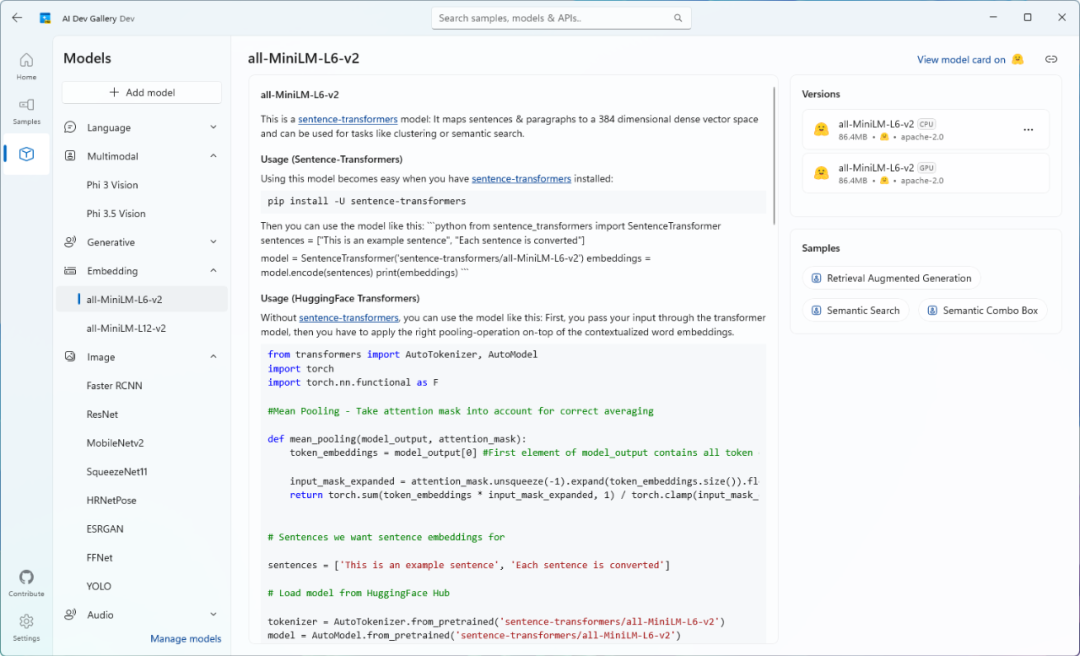
Task: Click the search magnifier icon
Action: pyautogui.click(x=678, y=18)
